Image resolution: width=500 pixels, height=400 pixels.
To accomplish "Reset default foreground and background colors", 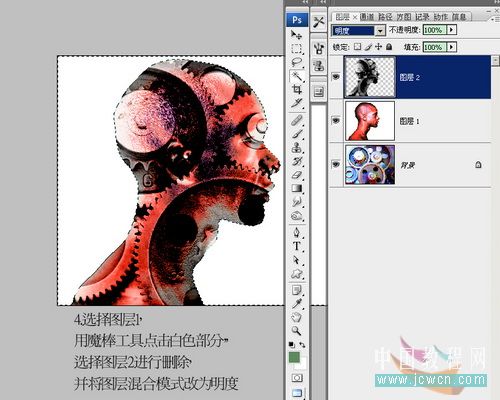I will (292, 344).
